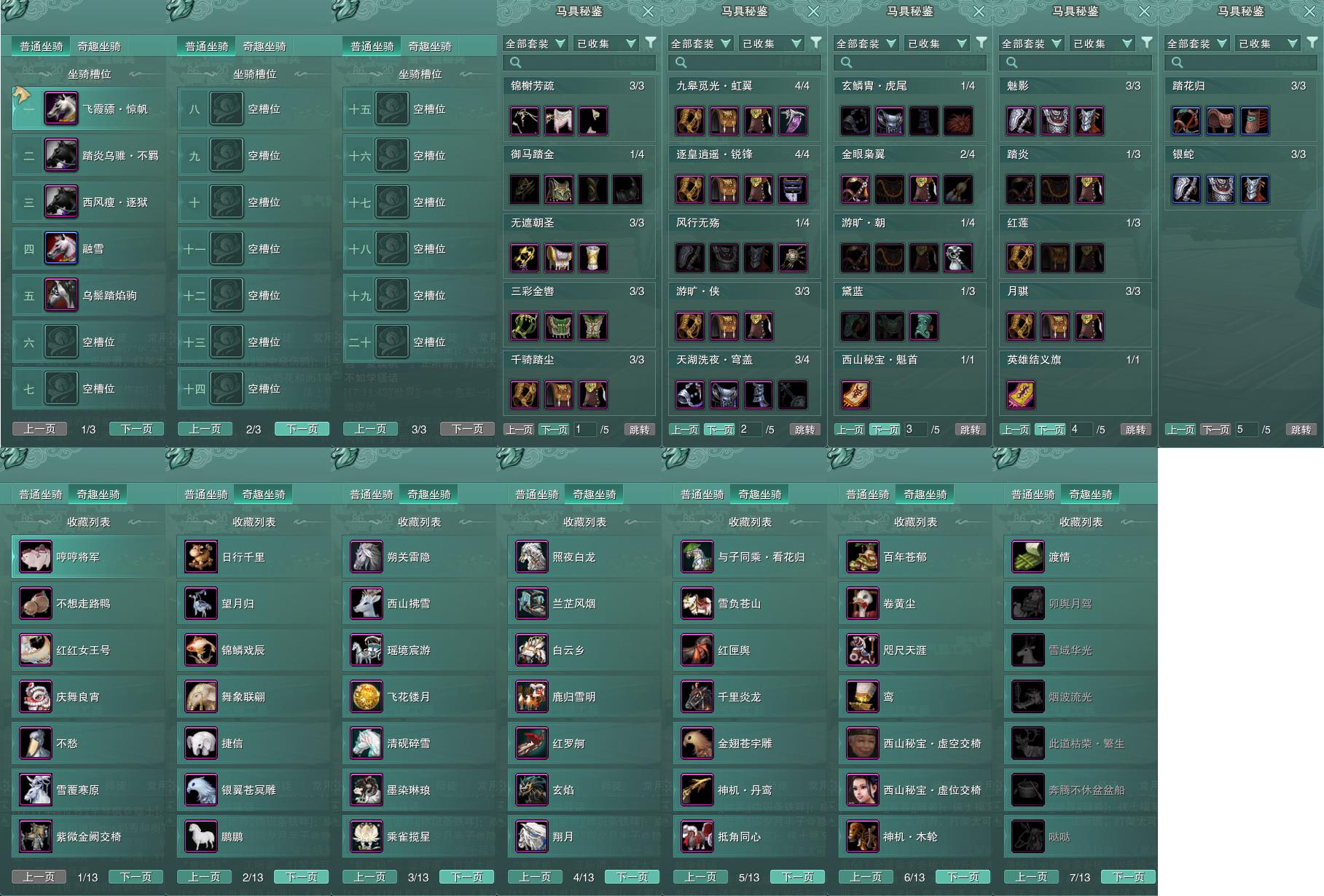Choose the 日行千里 monkey mount icon

pyautogui.click(x=201, y=557)
